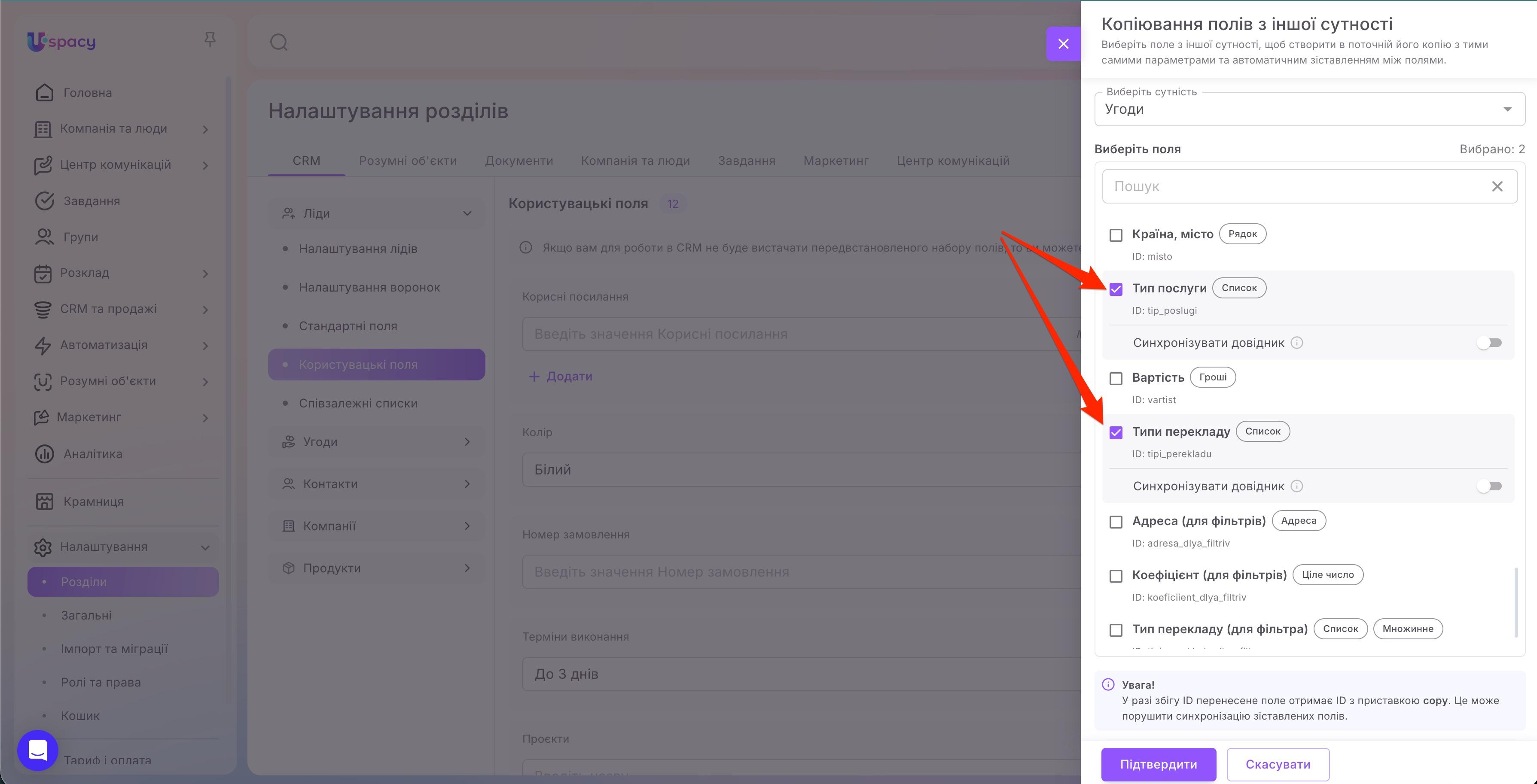Viewport: 1537px width, 784px height.
Task: Click the Продукти box icon
Action: (289, 568)
